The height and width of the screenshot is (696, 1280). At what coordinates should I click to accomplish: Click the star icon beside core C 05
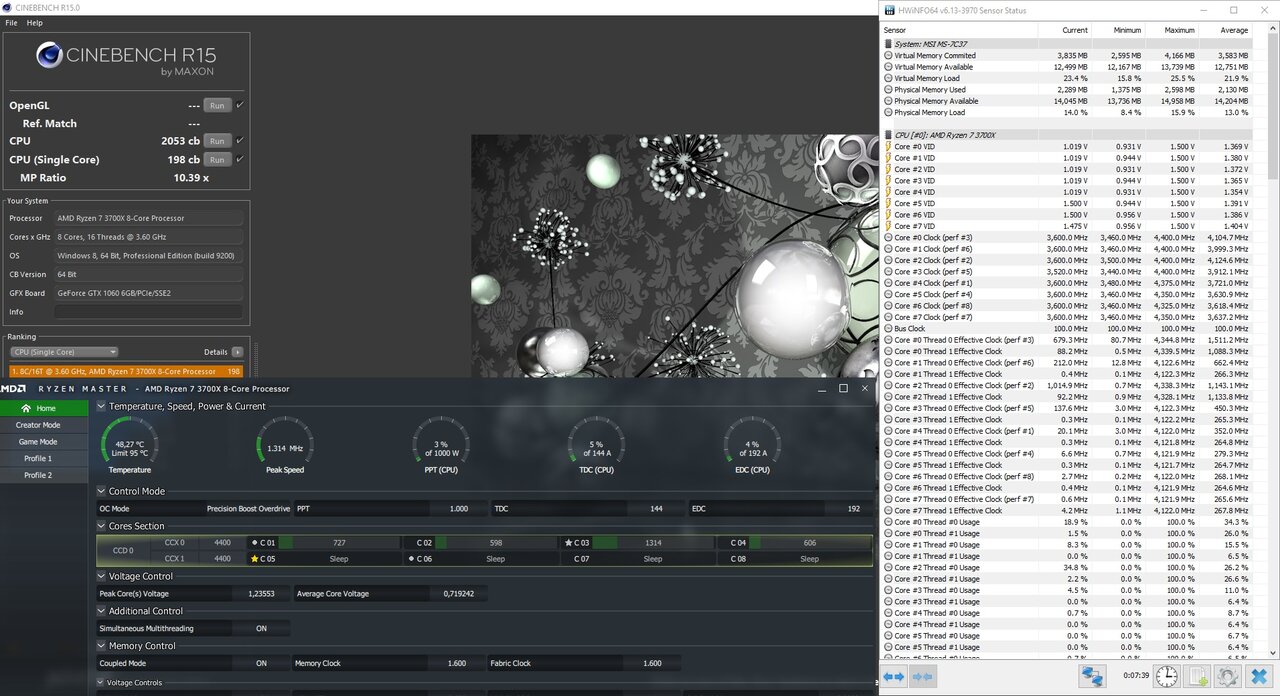click(x=255, y=559)
